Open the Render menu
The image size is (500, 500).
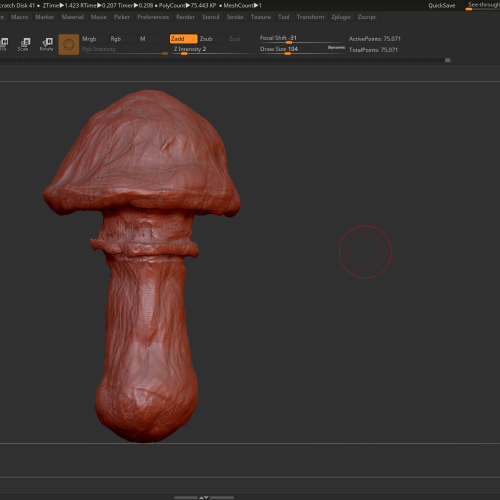185,17
